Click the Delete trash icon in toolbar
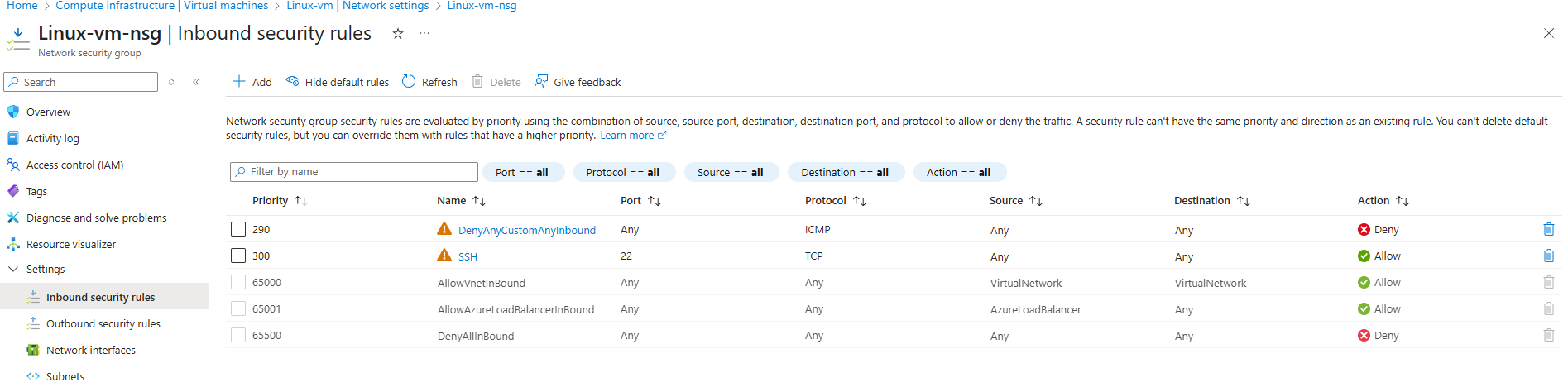The width and height of the screenshot is (1568, 392). point(477,81)
